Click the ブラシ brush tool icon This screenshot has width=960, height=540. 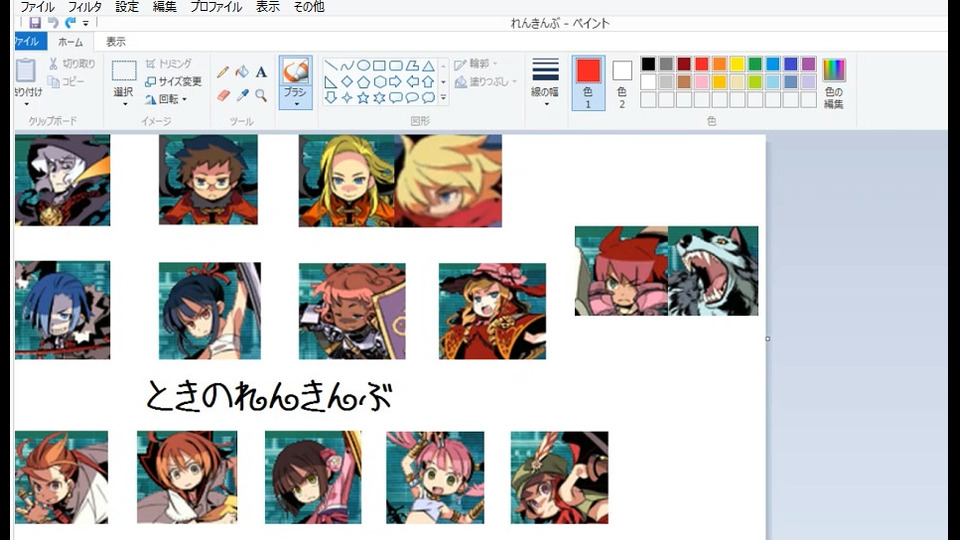point(295,72)
